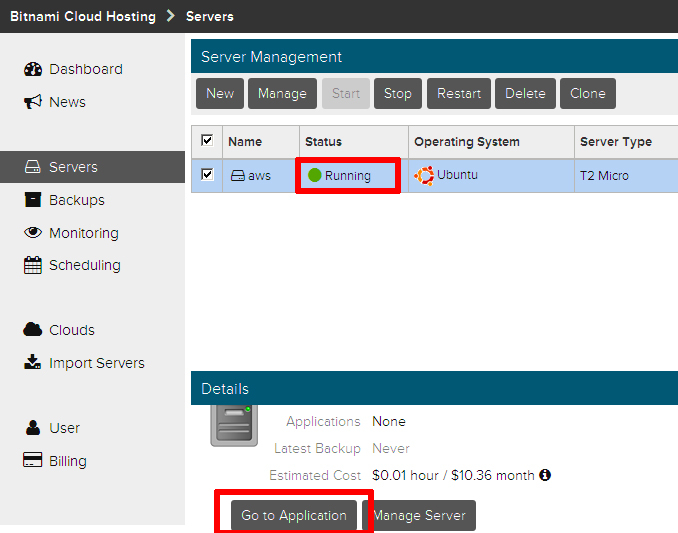This screenshot has height=533, width=678.
Task: Click the Running status text
Action: pos(348,176)
